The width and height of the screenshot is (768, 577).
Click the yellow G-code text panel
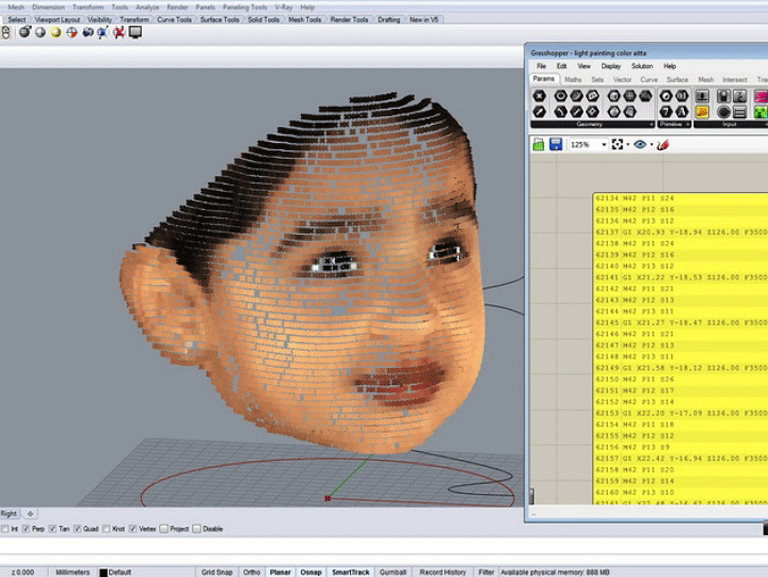click(x=680, y=350)
